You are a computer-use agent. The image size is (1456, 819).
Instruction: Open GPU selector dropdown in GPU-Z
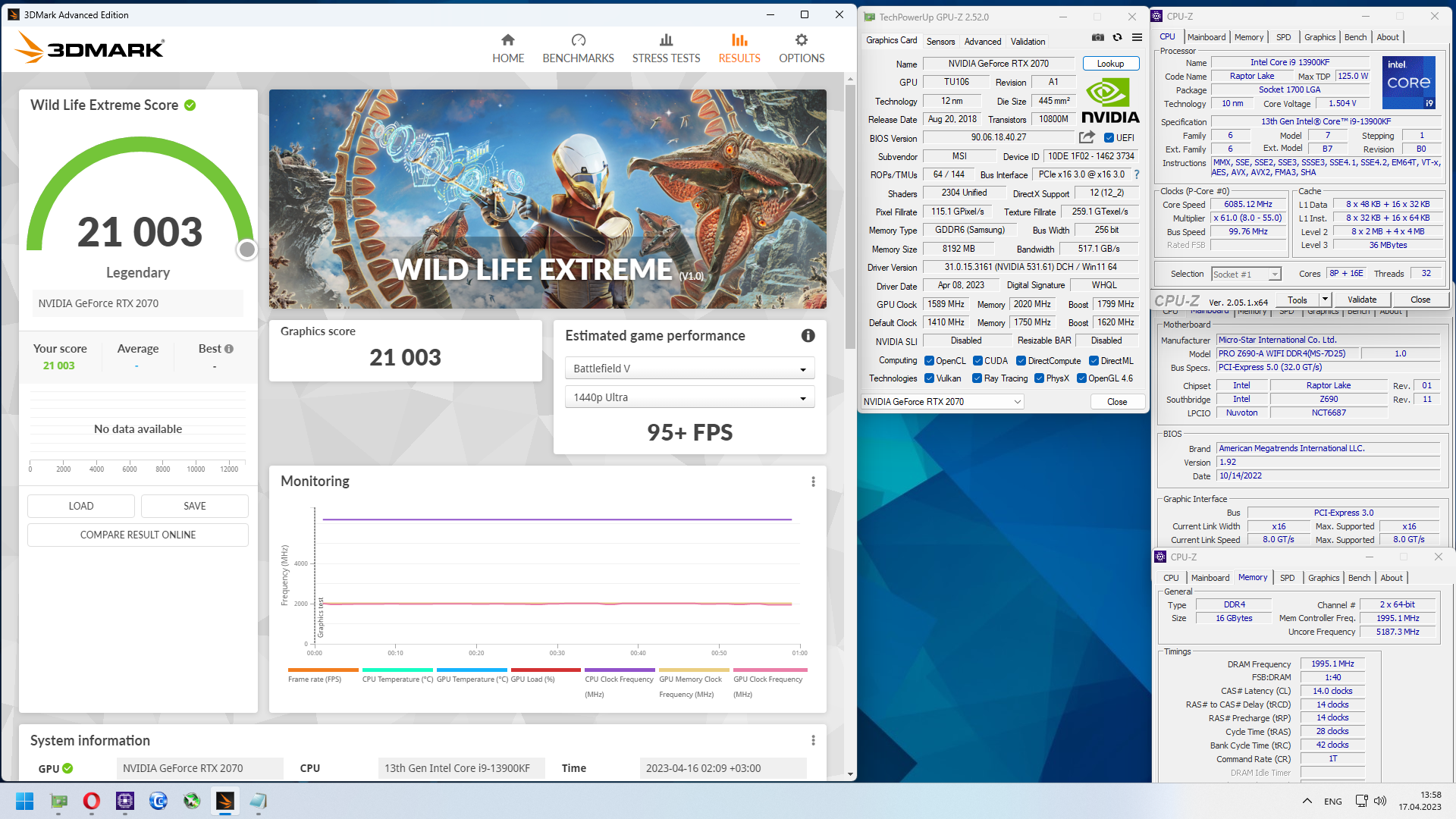point(943,402)
